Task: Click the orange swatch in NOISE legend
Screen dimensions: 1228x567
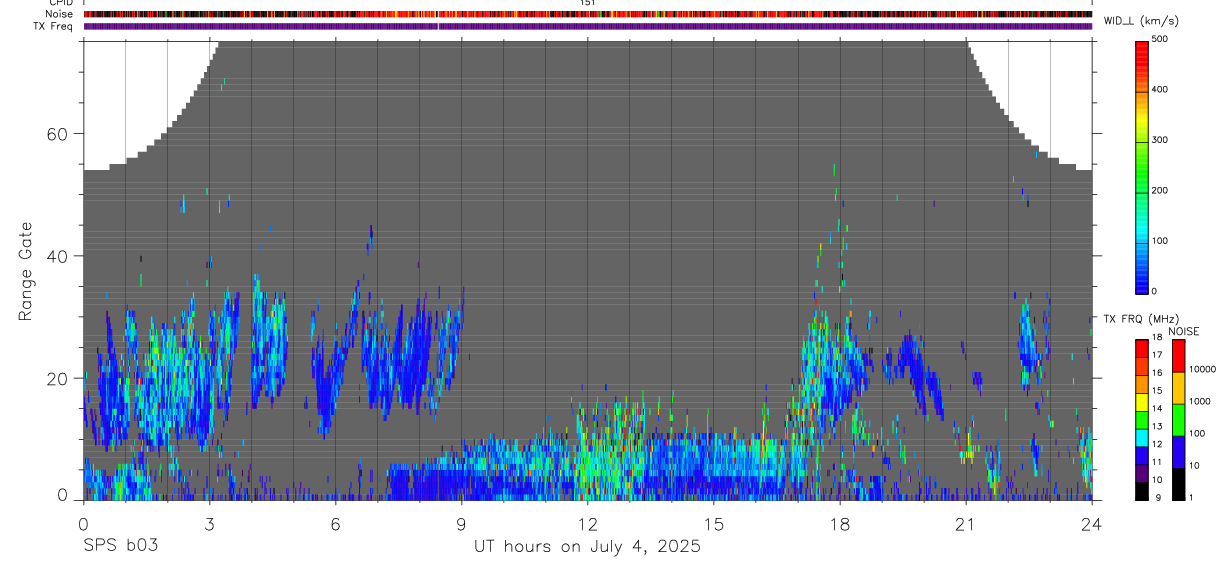Action: pos(1179,388)
